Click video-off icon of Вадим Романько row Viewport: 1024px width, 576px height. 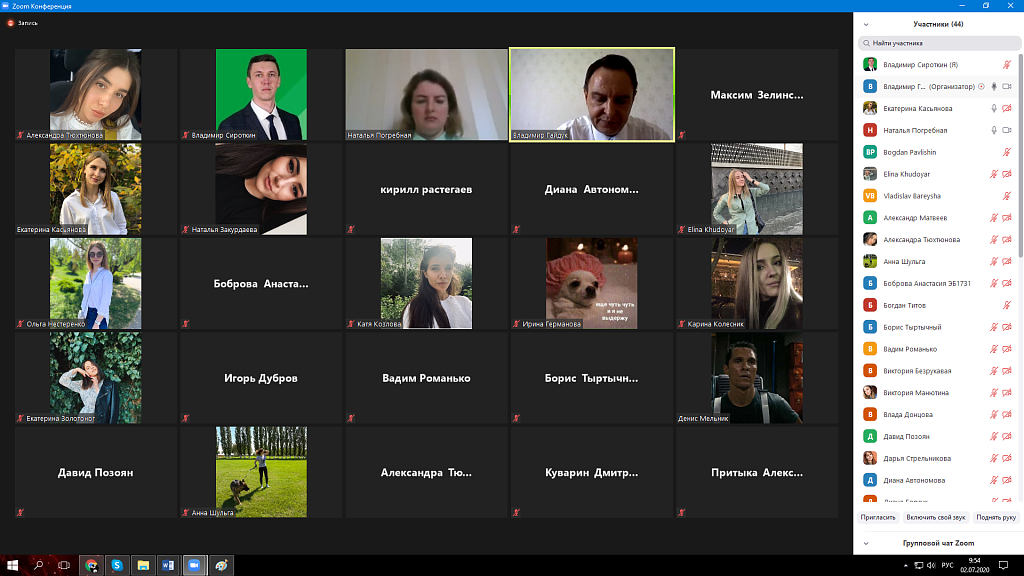1007,349
